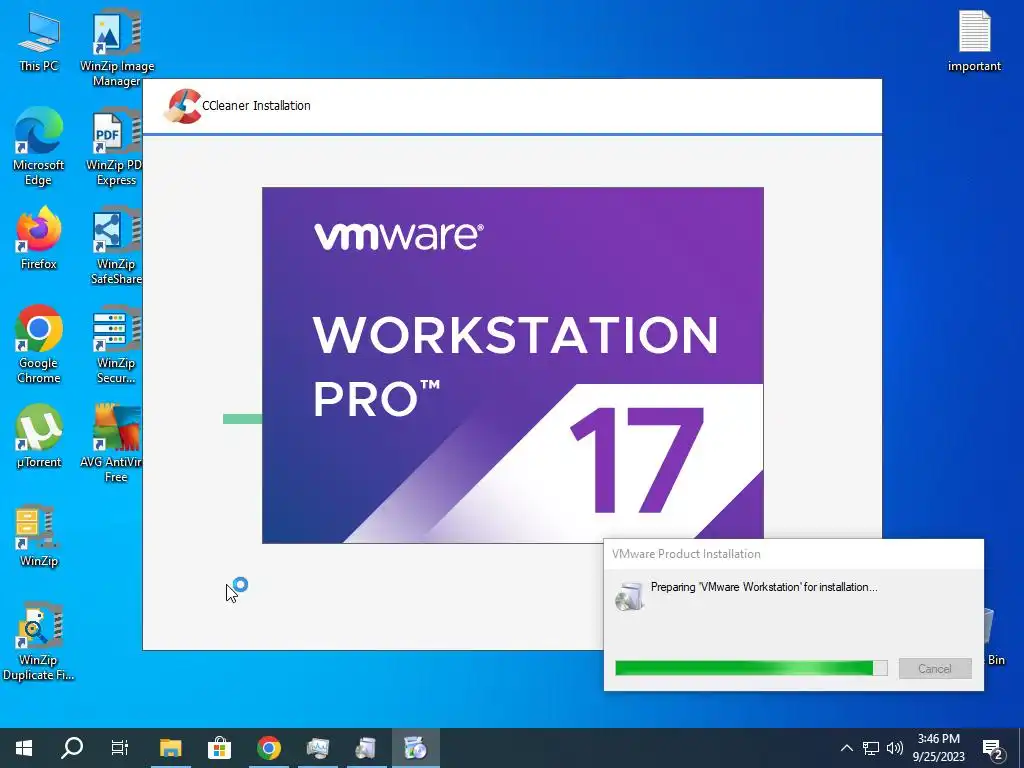1024x768 pixels.
Task: Switch to Chrome on the taskbar
Action: pyautogui.click(x=268, y=748)
